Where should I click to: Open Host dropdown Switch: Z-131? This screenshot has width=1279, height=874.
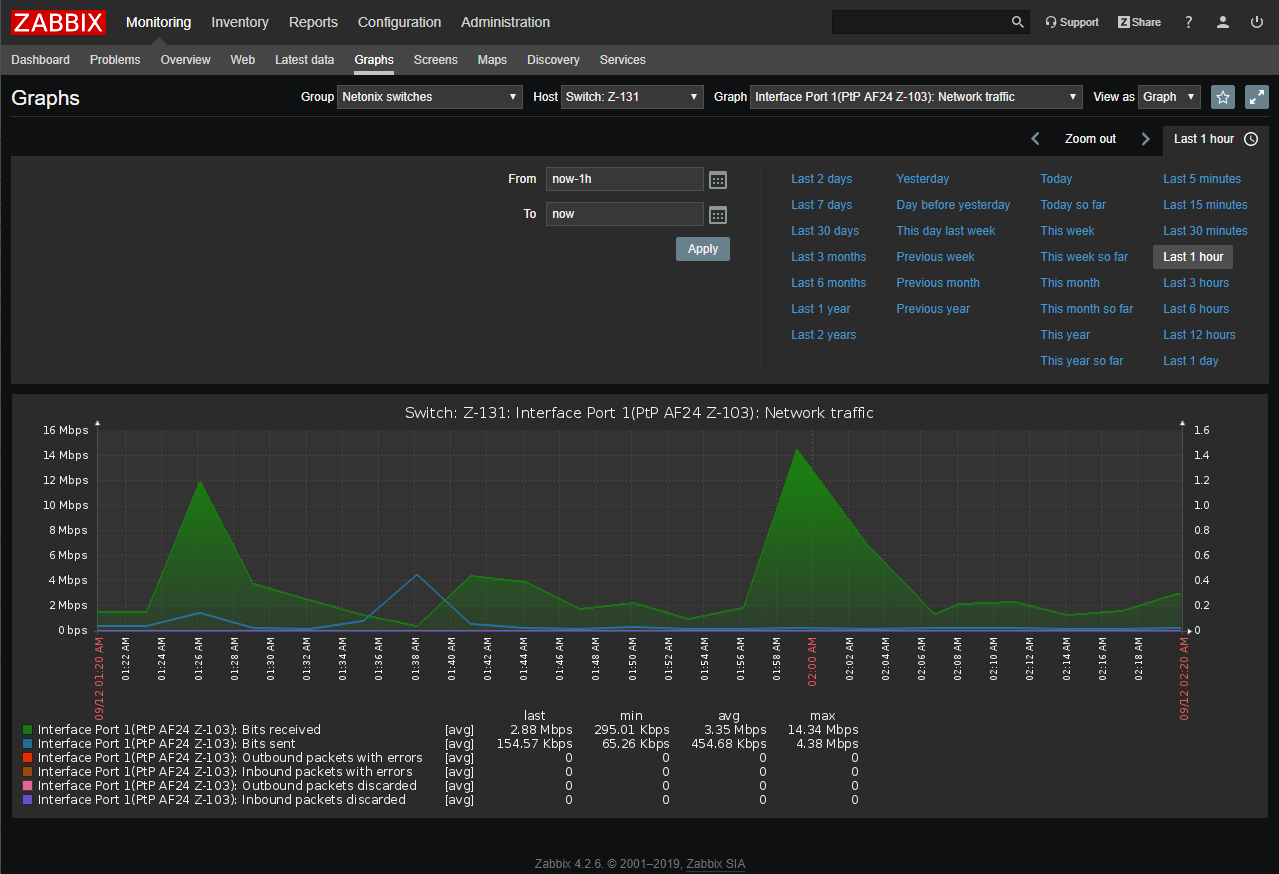click(632, 97)
